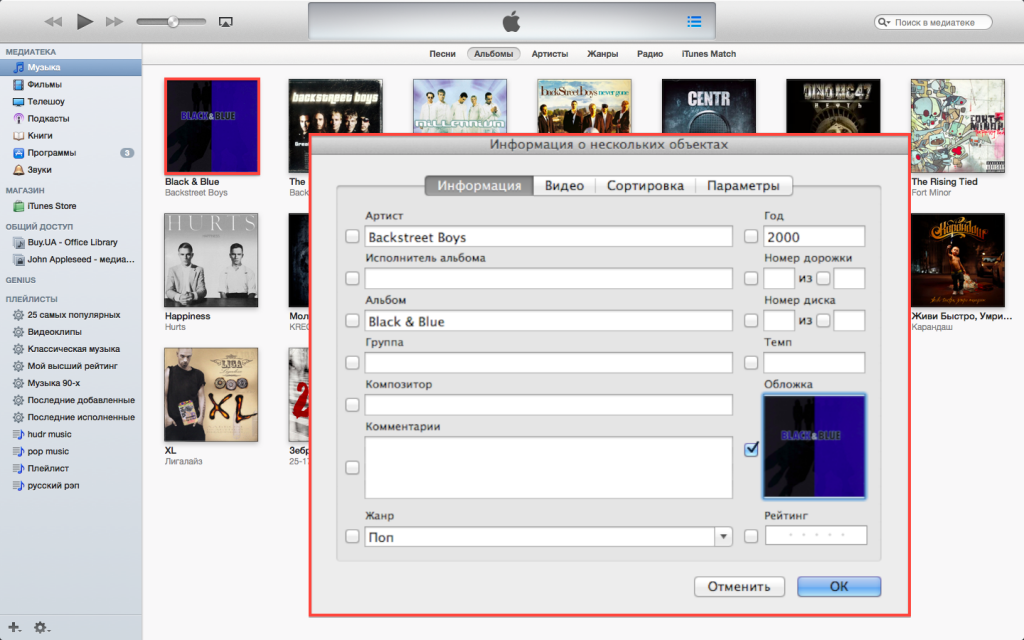Viewport: 1024px width, 640px height.
Task: Open the AirPlay output icon
Action: click(x=225, y=22)
